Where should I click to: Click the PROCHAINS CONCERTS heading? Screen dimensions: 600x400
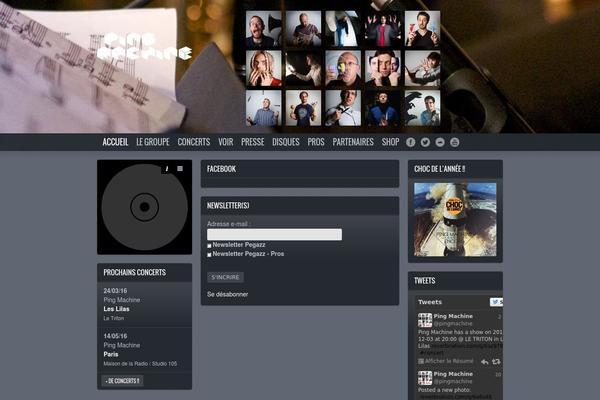135,272
